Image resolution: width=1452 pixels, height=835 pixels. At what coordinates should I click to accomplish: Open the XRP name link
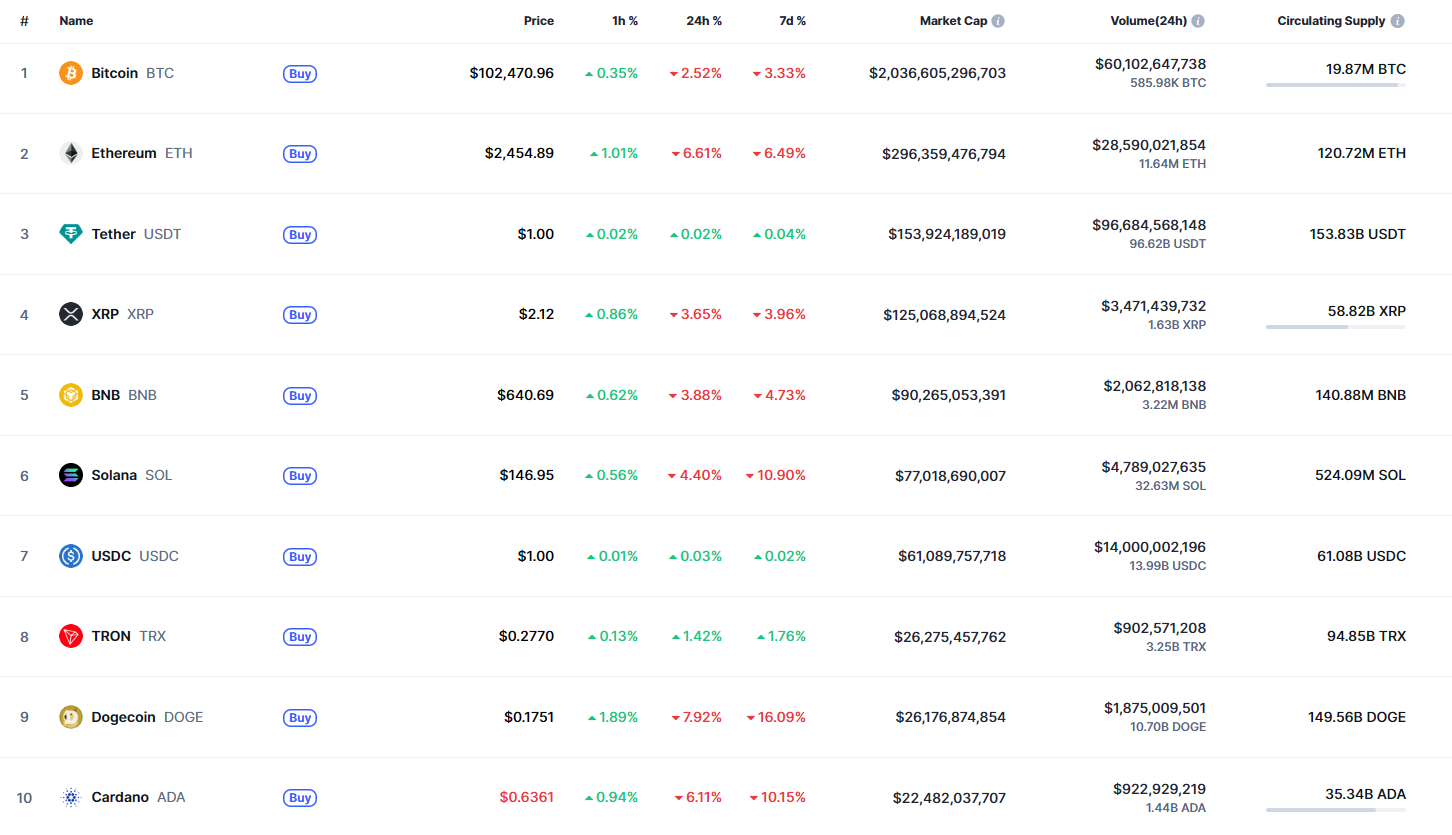tap(122, 314)
